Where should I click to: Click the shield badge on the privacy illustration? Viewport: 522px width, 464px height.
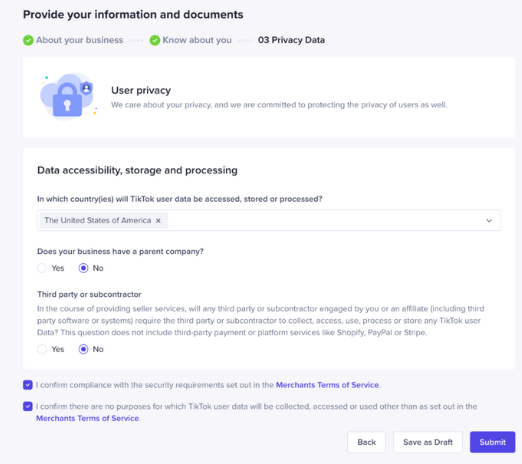(x=86, y=88)
